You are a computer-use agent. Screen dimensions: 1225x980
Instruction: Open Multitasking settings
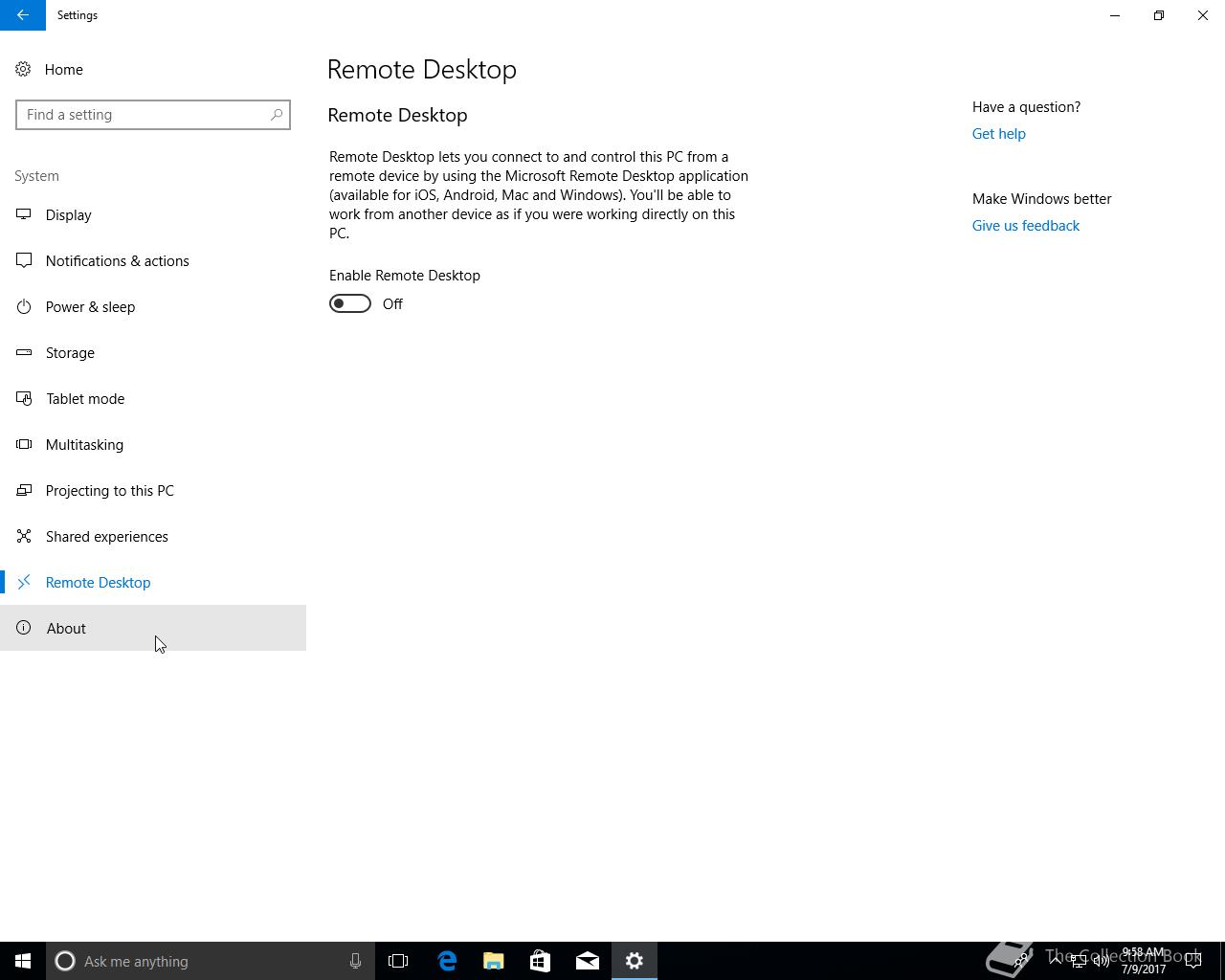click(x=153, y=444)
